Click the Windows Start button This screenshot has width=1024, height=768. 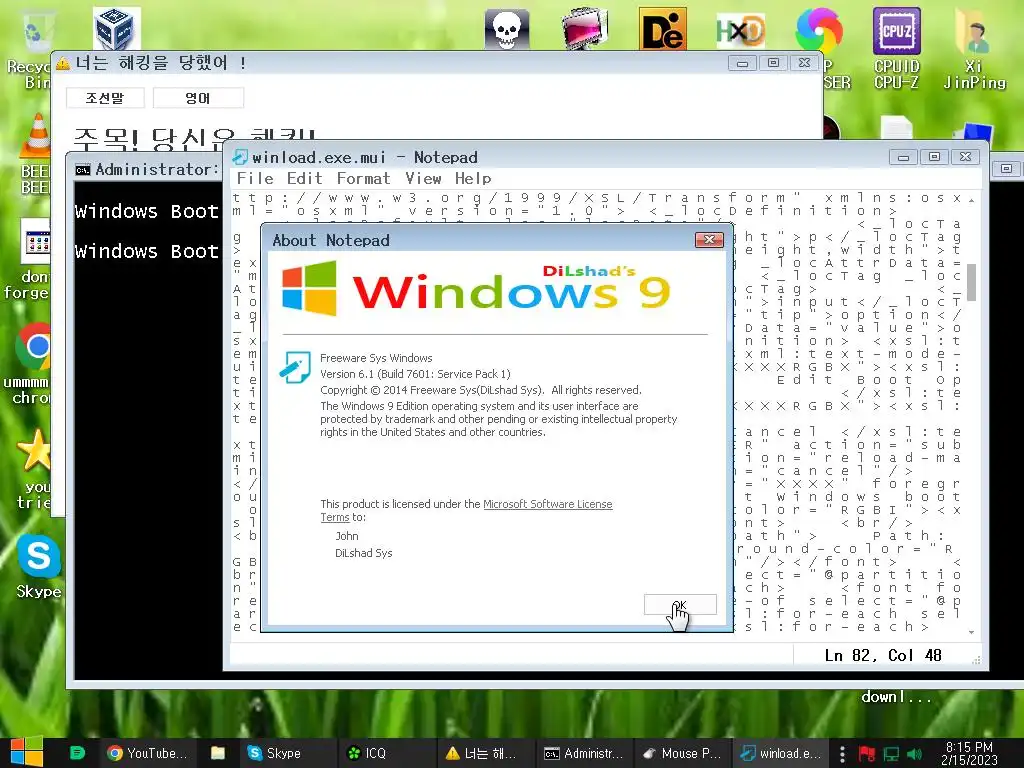pos(27,752)
